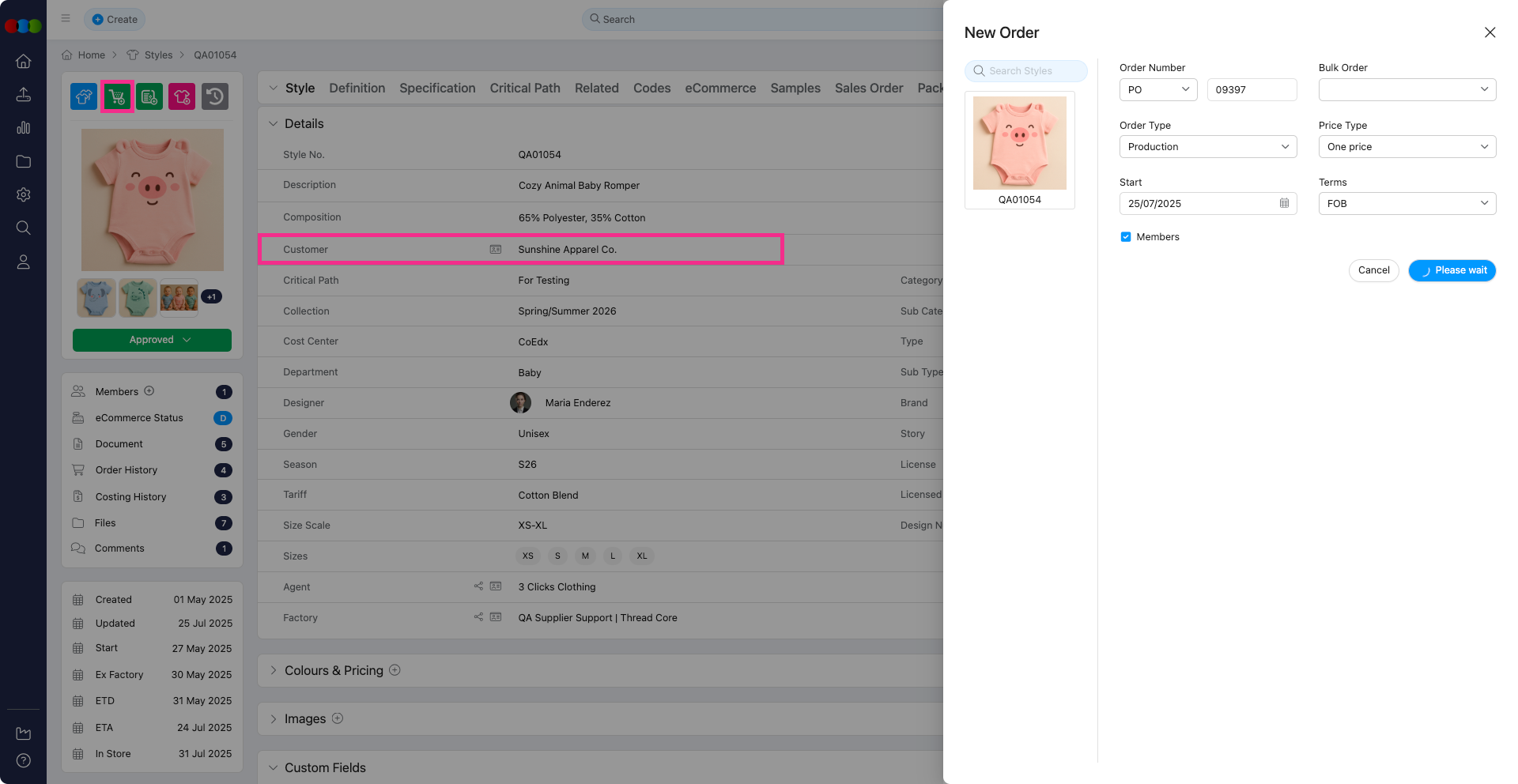Click the history clock icon in style toolbar
The width and height of the screenshot is (1518, 784).
(x=215, y=97)
